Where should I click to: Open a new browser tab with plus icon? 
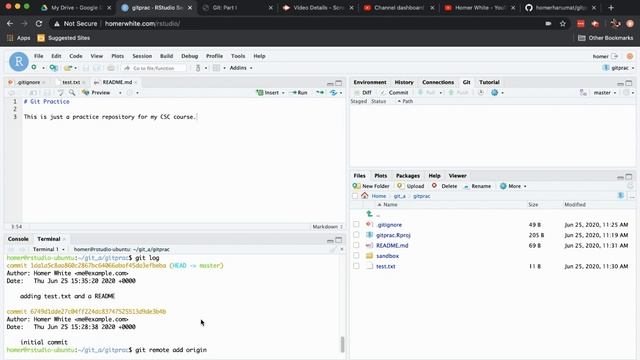pyautogui.click(x=611, y=8)
